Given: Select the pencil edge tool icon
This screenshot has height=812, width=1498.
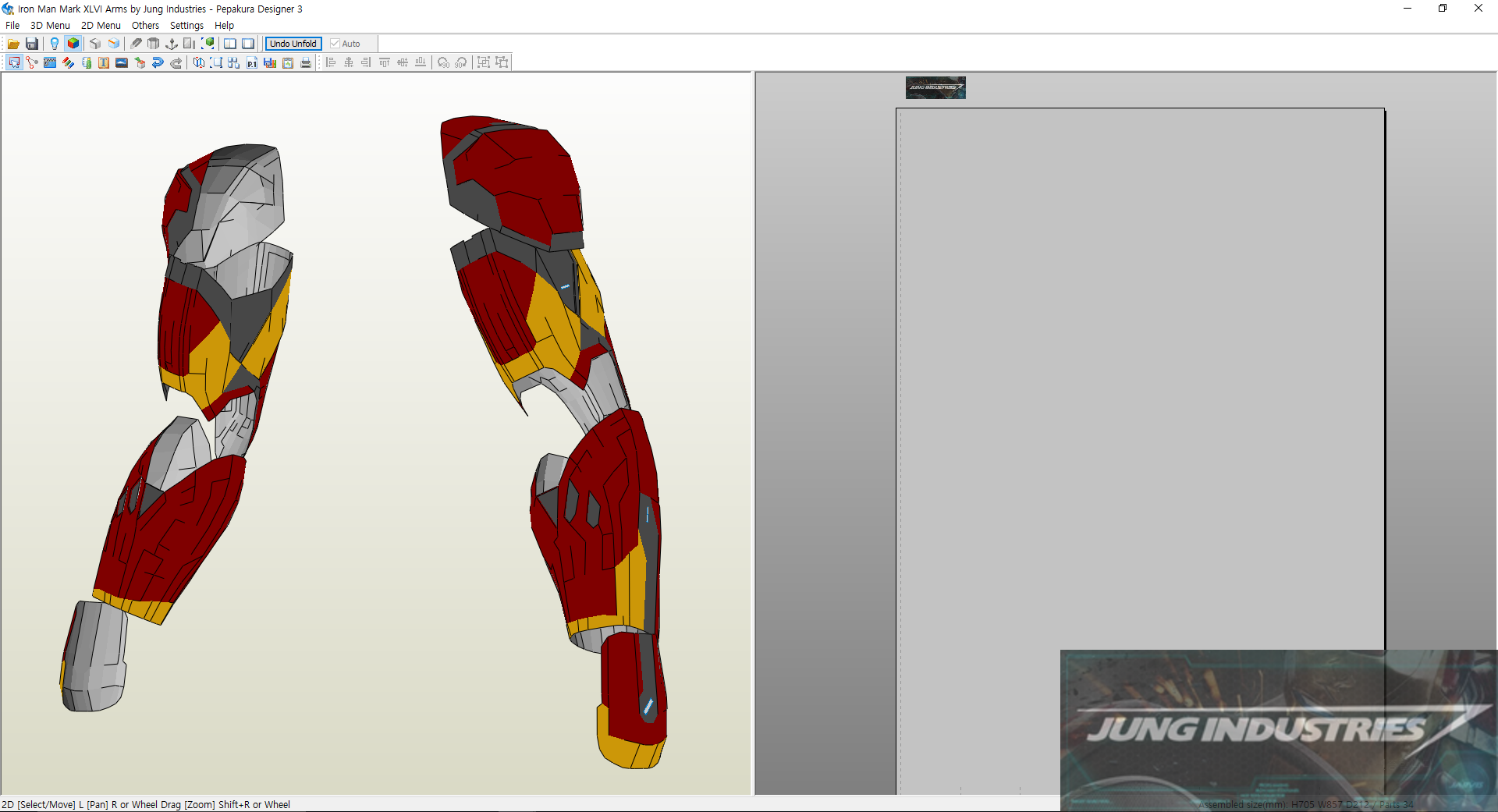Looking at the screenshot, I should point(136,44).
